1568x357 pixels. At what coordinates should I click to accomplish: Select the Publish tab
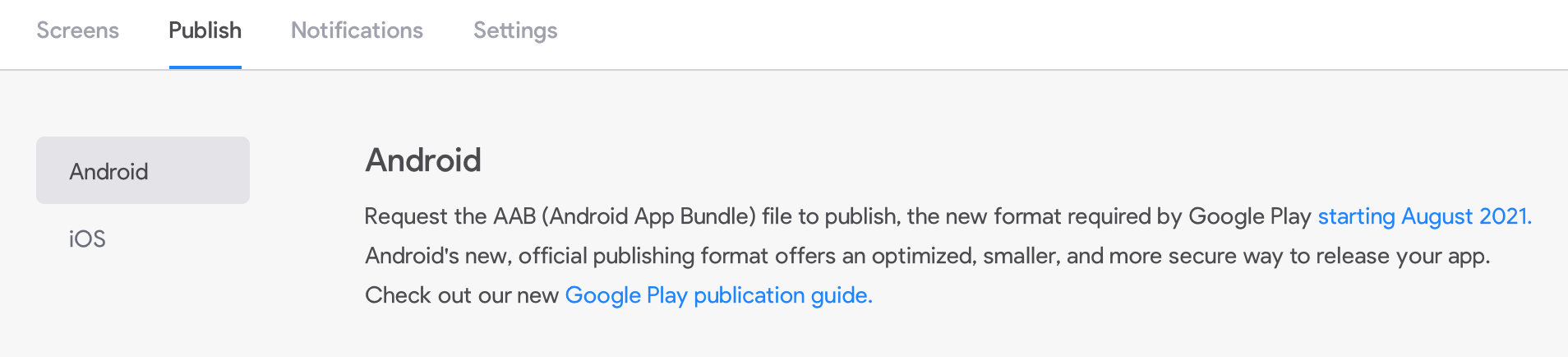coord(205,30)
